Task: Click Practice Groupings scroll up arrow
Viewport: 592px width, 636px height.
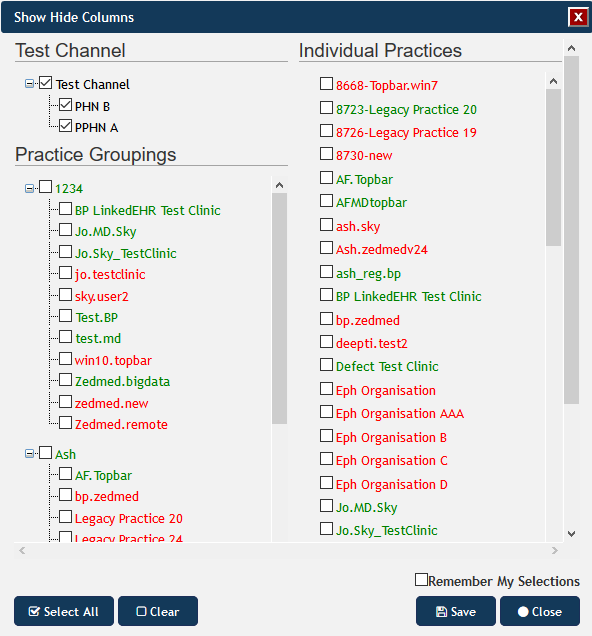Action: pyautogui.click(x=279, y=185)
